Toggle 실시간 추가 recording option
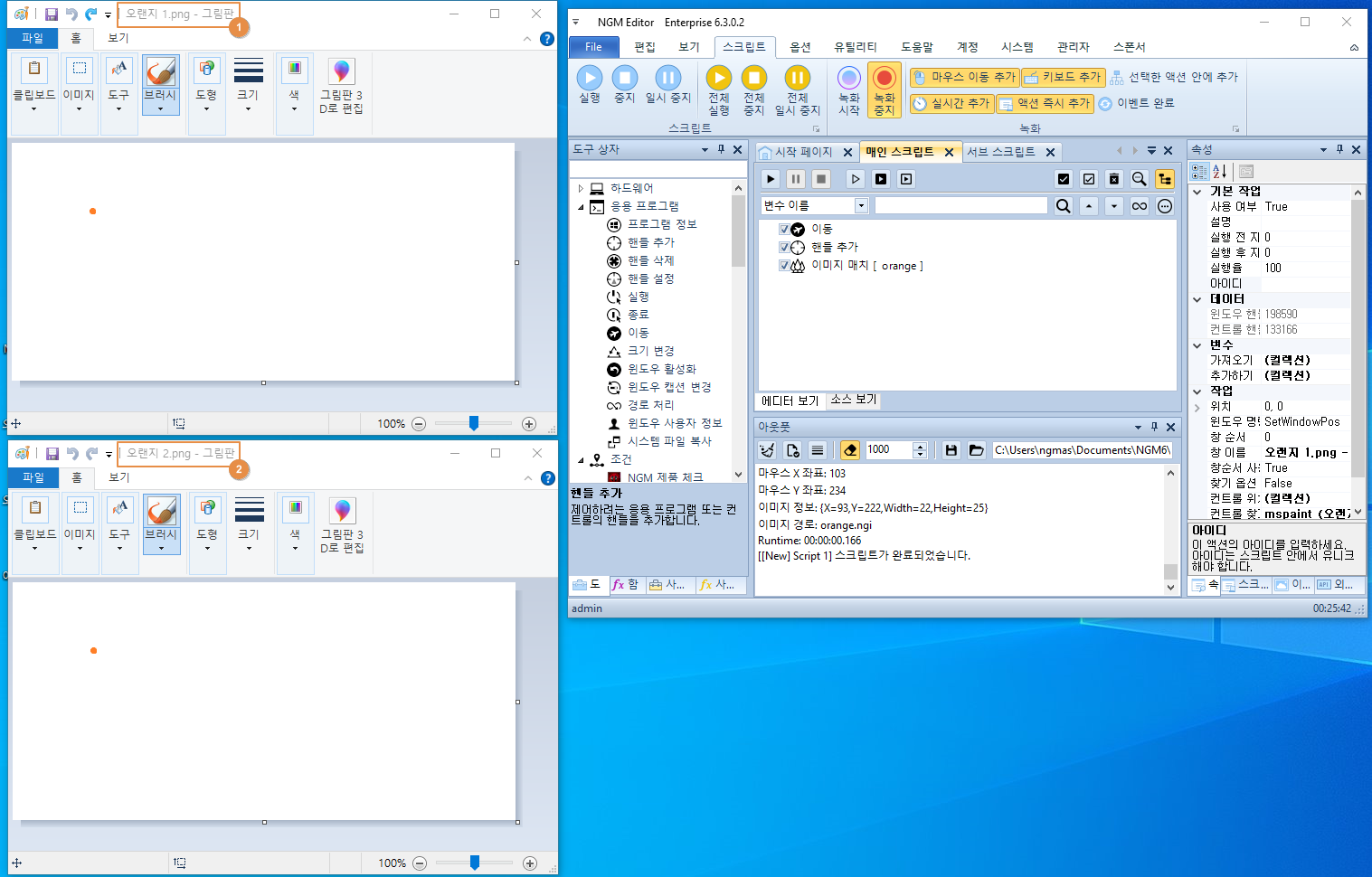This screenshot has height=877, width=1372. click(951, 104)
